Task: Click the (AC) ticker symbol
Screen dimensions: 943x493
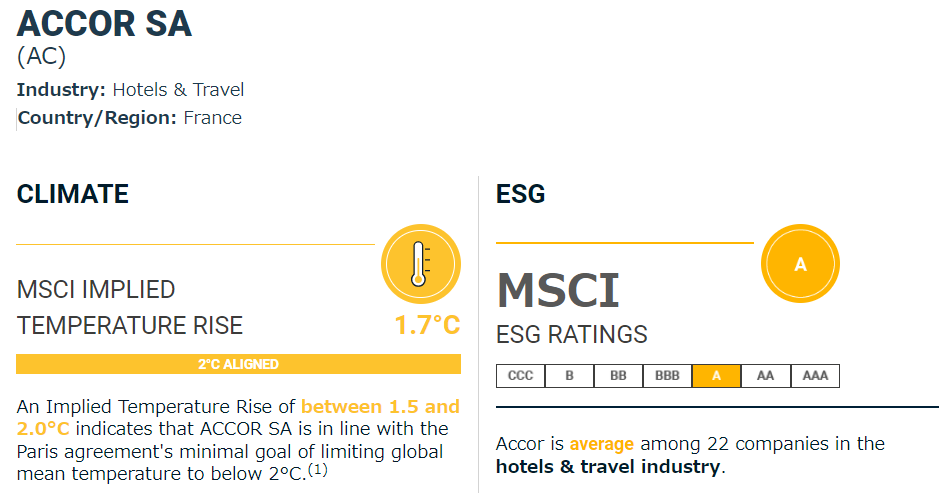Action: tap(41, 57)
